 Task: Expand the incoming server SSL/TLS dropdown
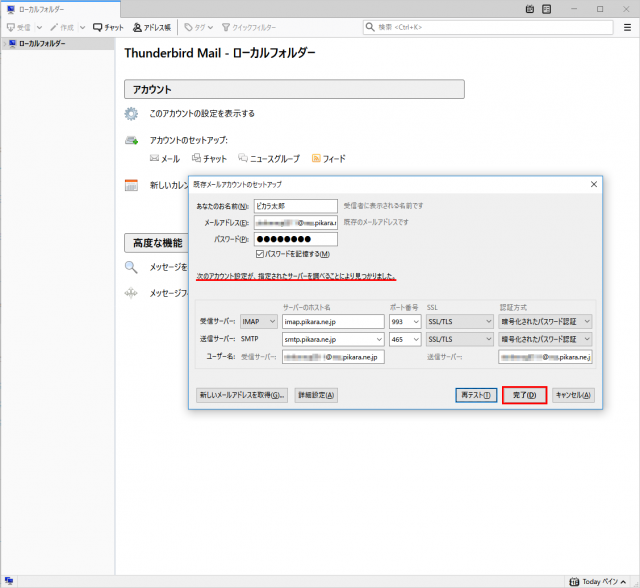coord(460,322)
